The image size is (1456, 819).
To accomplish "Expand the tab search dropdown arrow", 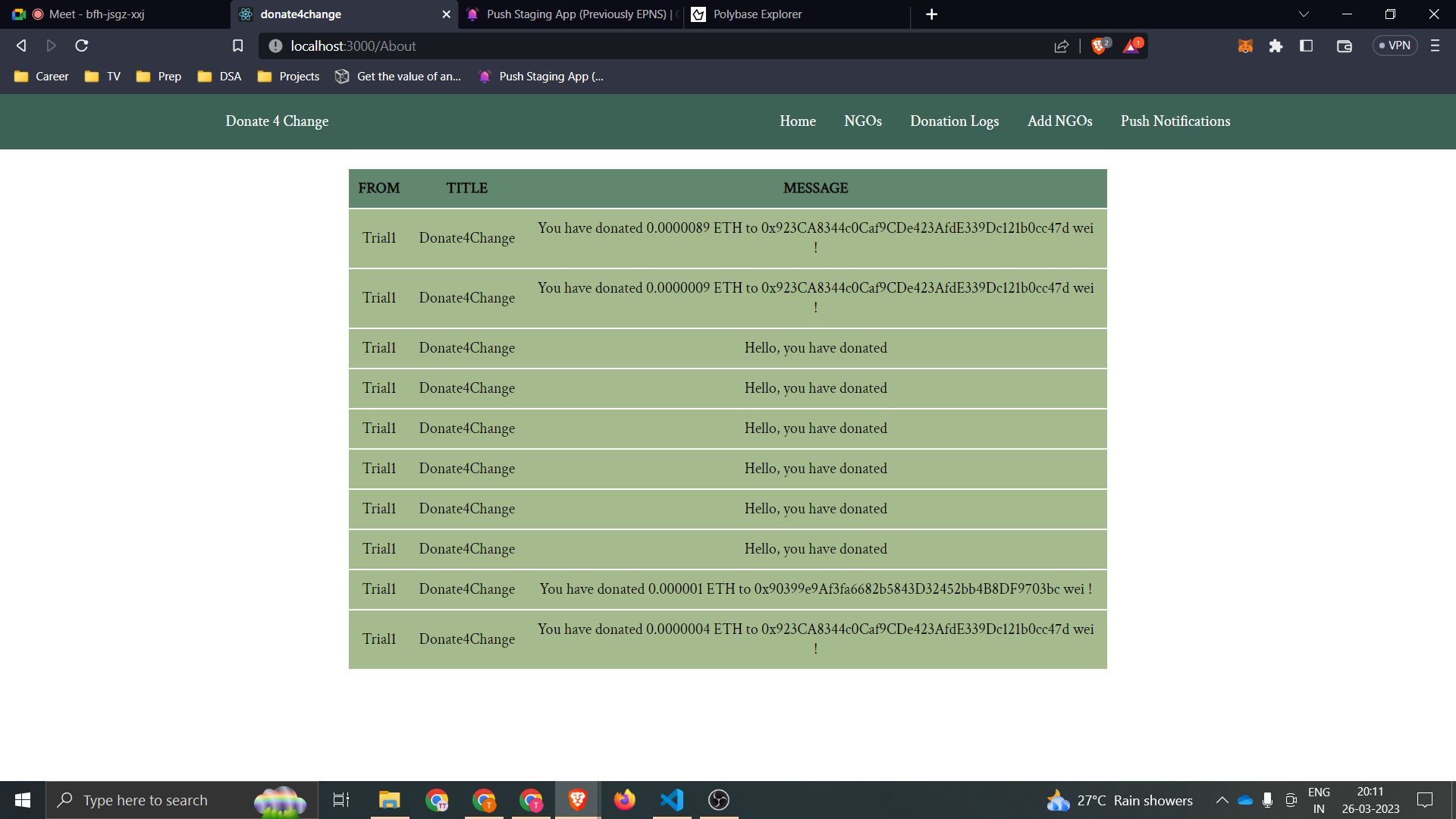I will 1304,14.
